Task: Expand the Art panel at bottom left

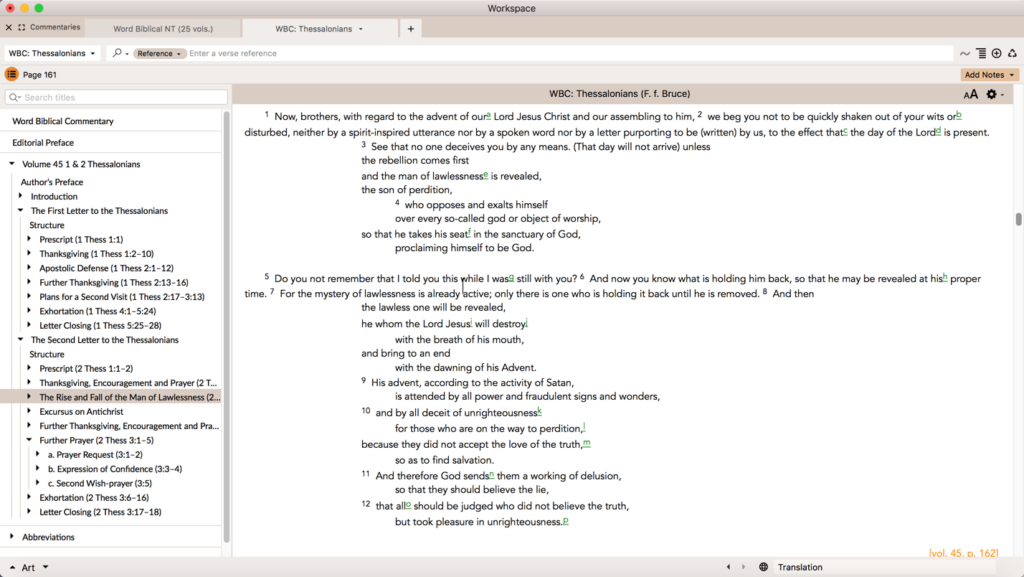Action: click(15, 567)
